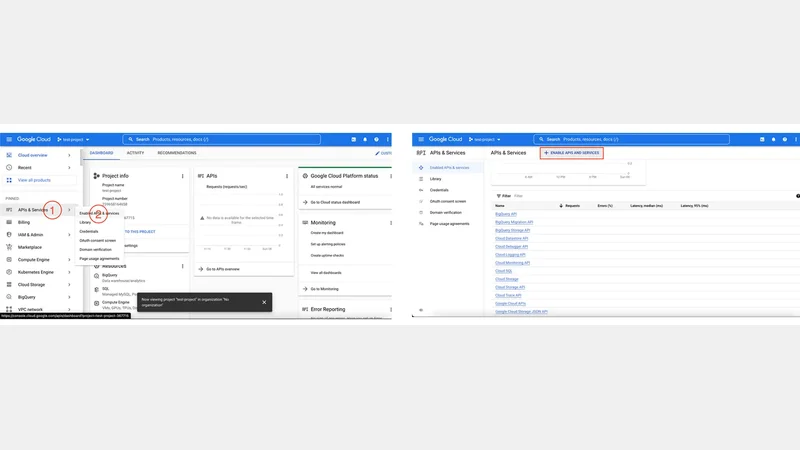Click the Cloud overview icon in sidebar
This screenshot has width=800, height=450.
click(x=9, y=155)
